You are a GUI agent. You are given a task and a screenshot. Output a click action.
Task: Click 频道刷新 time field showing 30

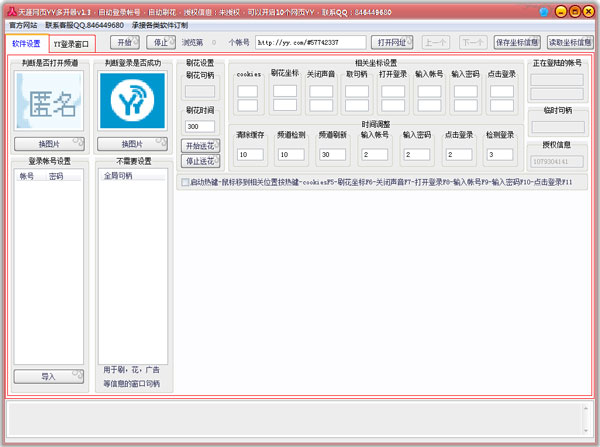point(333,155)
